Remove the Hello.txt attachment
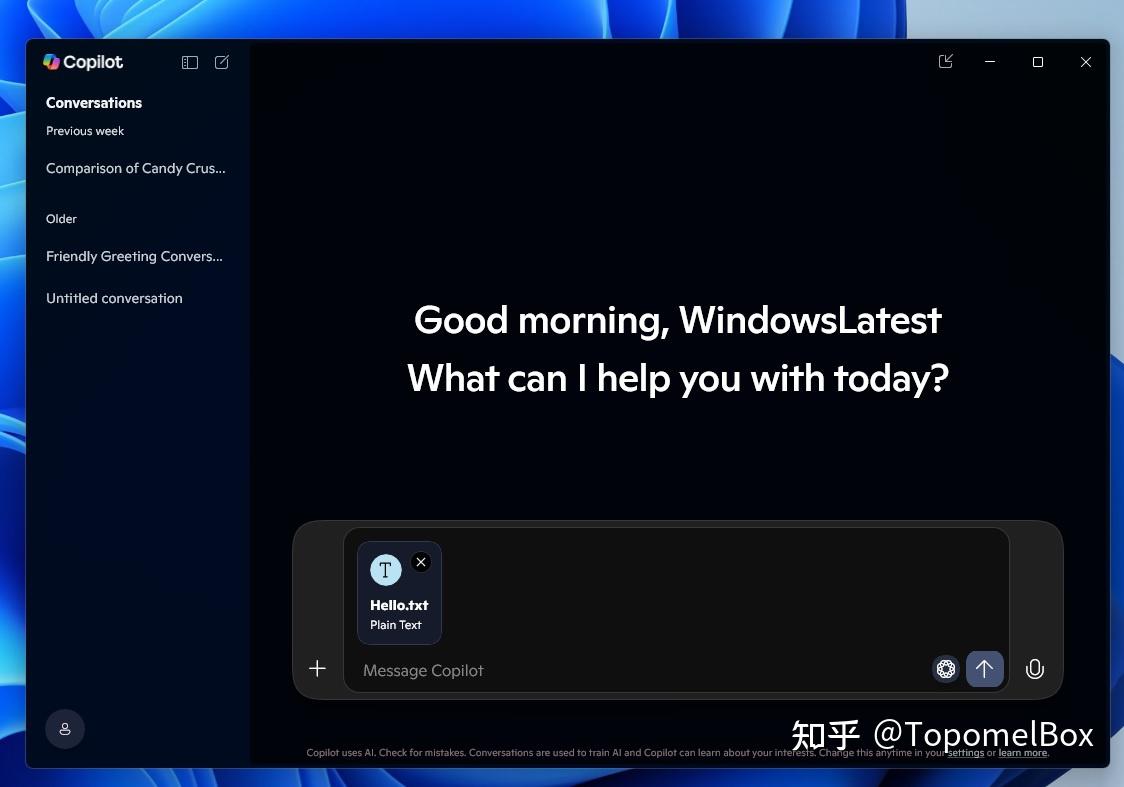The width and height of the screenshot is (1124, 787). pos(421,562)
